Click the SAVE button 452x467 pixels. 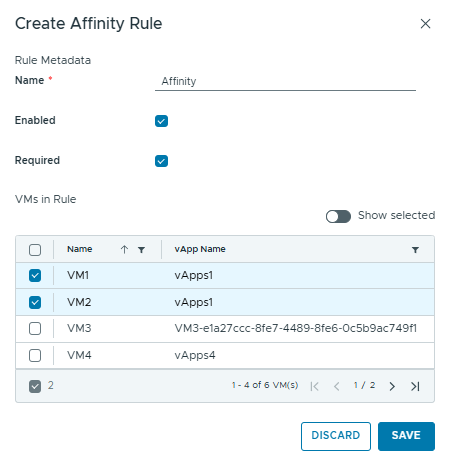(406, 436)
